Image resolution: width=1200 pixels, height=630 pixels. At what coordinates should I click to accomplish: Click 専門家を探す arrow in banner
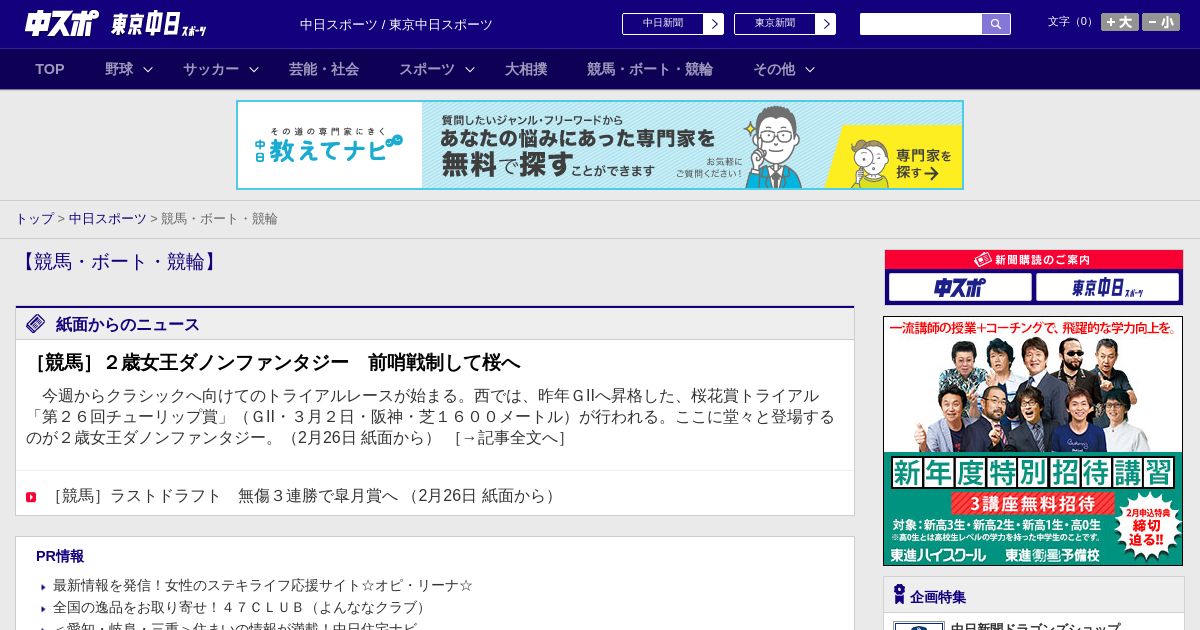coord(931,173)
